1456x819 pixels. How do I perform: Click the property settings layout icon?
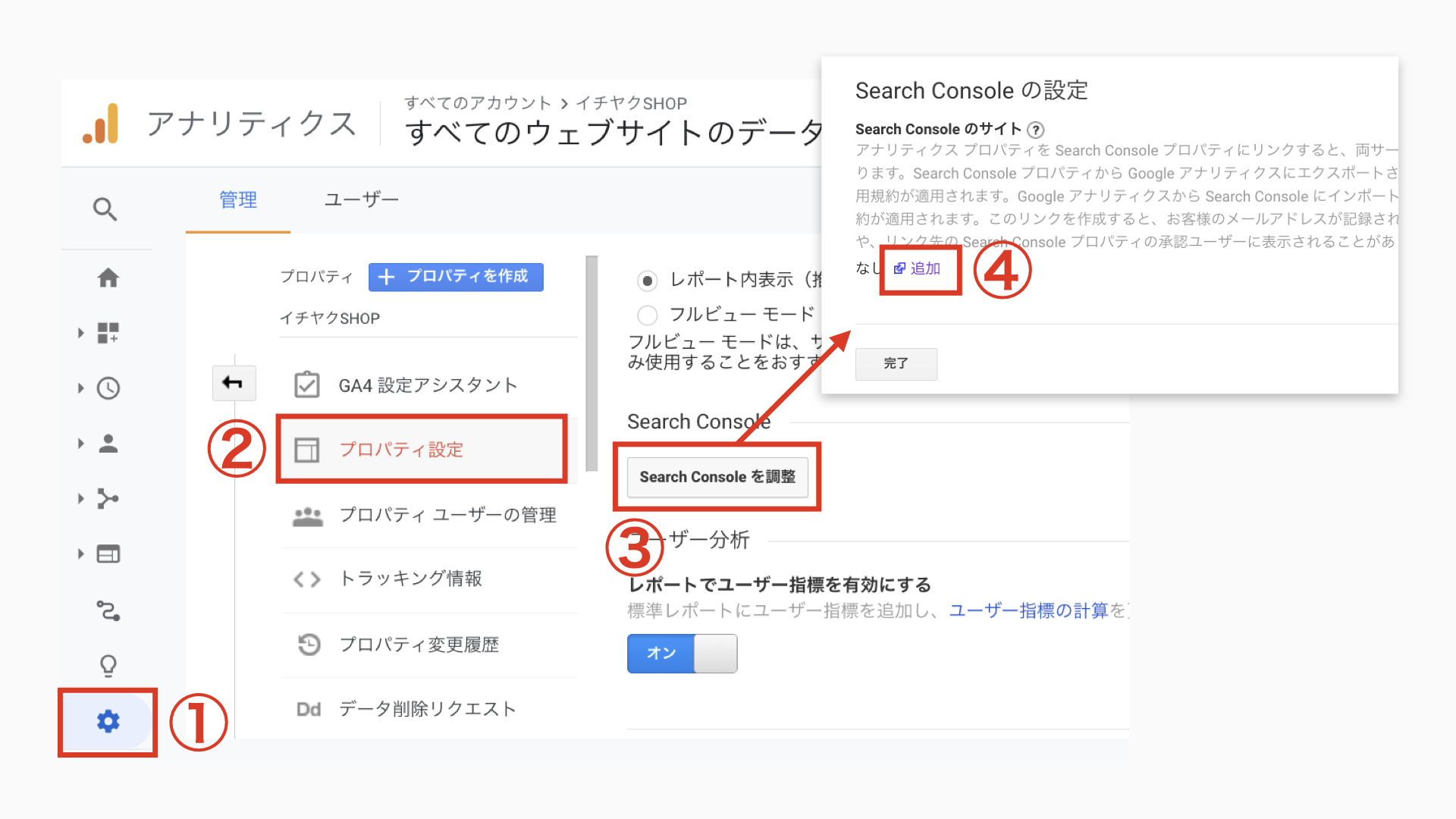pyautogui.click(x=307, y=450)
